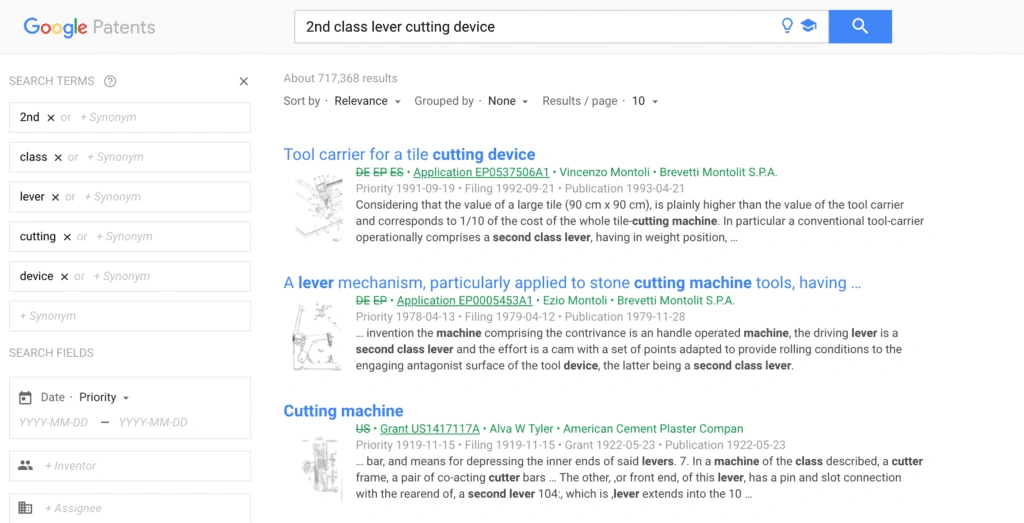Click the calendar date icon

pyautogui.click(x=25, y=397)
